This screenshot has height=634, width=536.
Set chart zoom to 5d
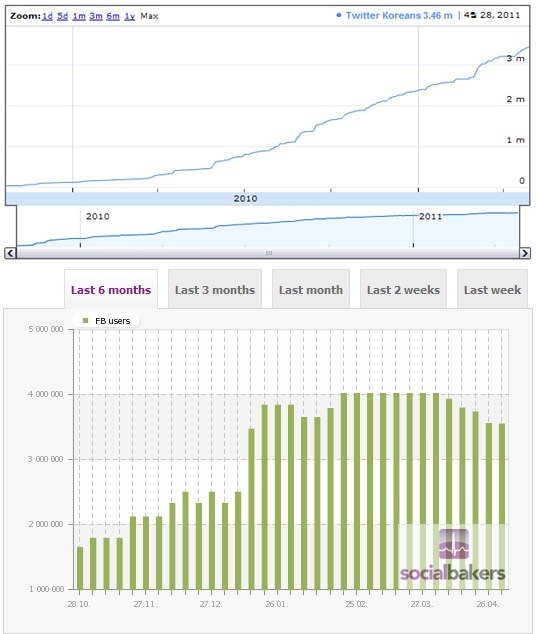coord(62,16)
